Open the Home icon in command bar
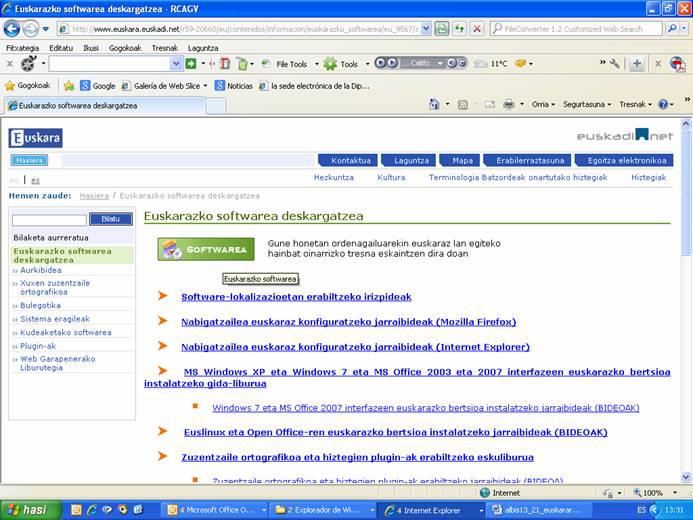Viewport: 693px width, 520px height. tap(434, 104)
